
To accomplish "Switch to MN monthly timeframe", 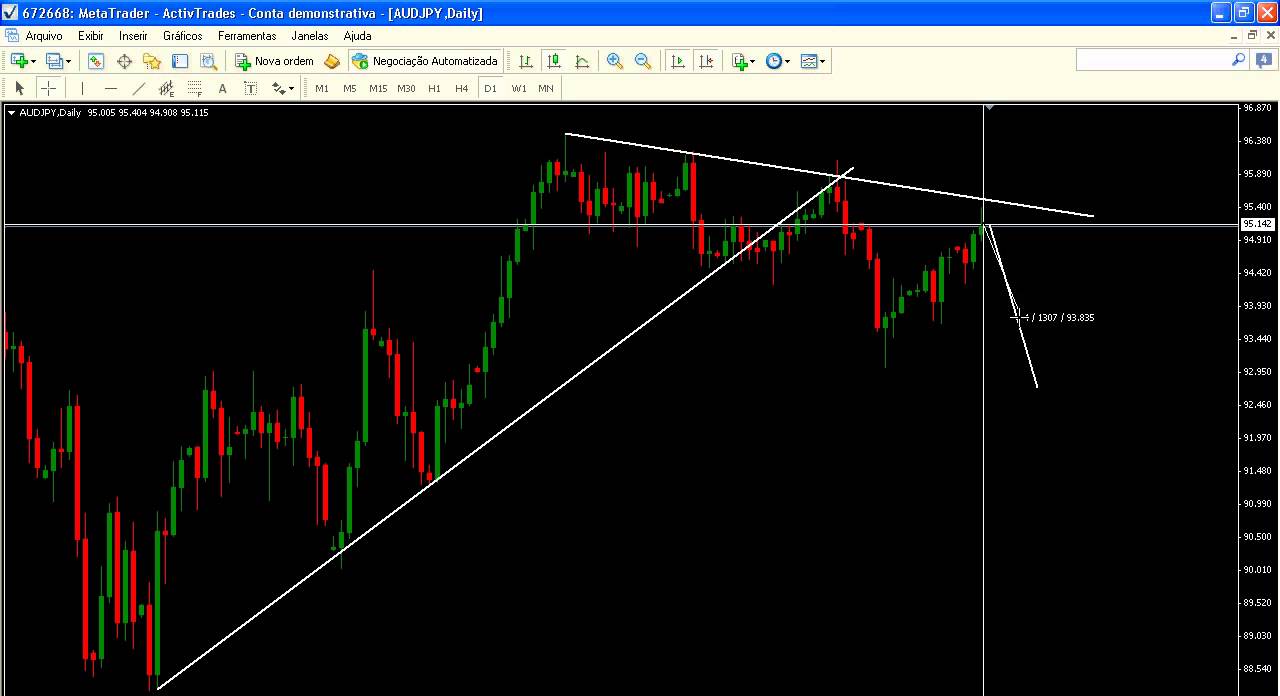I will (546, 88).
